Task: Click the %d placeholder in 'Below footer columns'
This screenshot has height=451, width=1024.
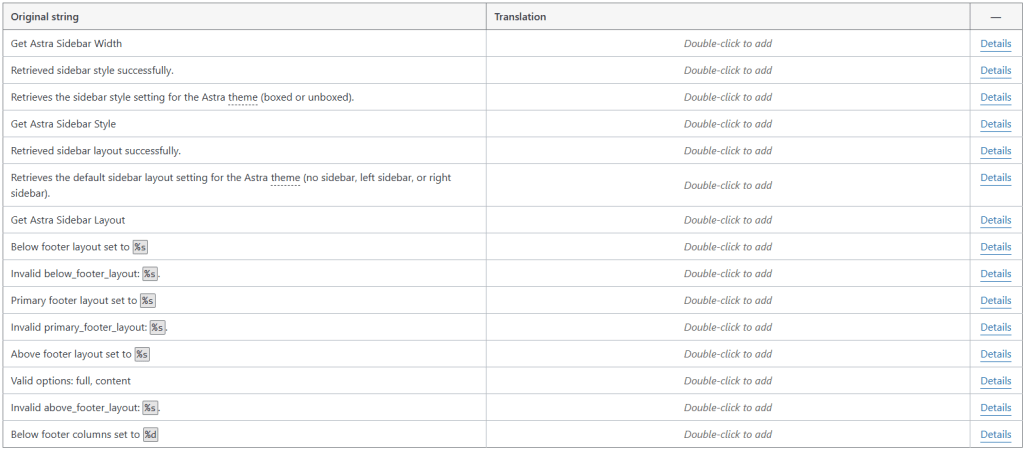Action: [150, 435]
